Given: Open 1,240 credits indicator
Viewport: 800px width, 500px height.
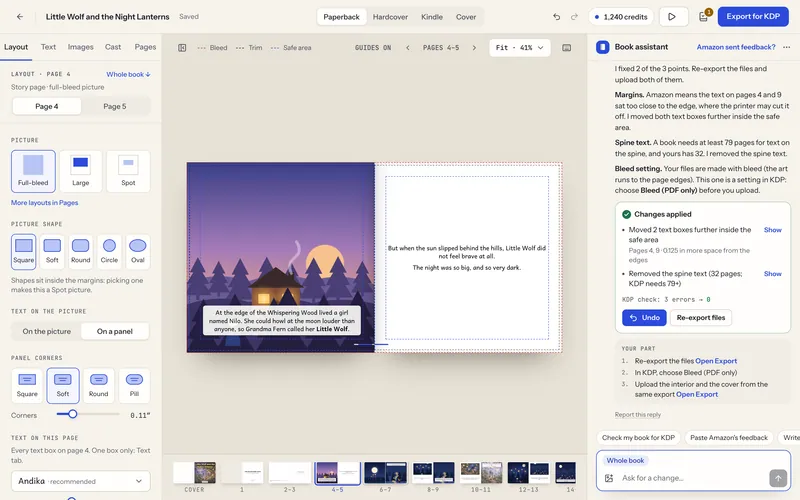Looking at the screenshot, I should [x=621, y=17].
